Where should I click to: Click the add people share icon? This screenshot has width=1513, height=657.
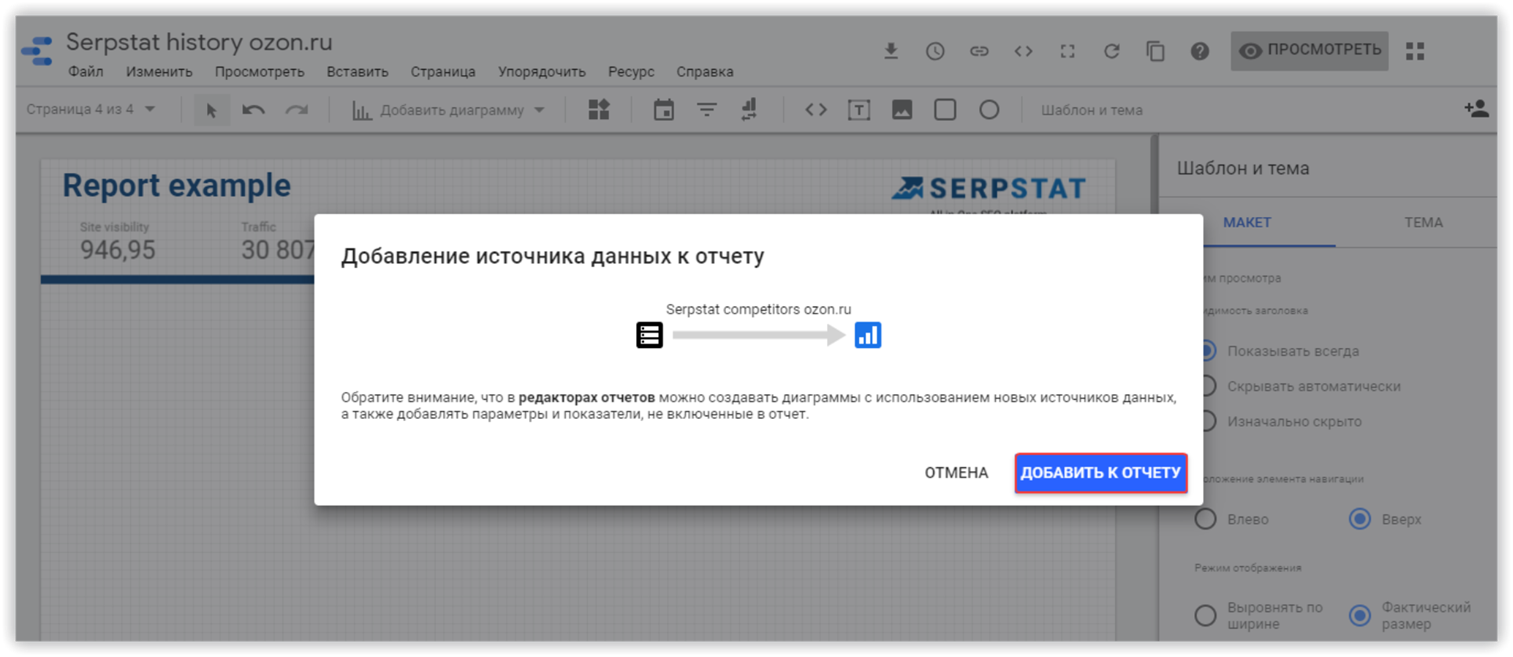pyautogui.click(x=1476, y=109)
